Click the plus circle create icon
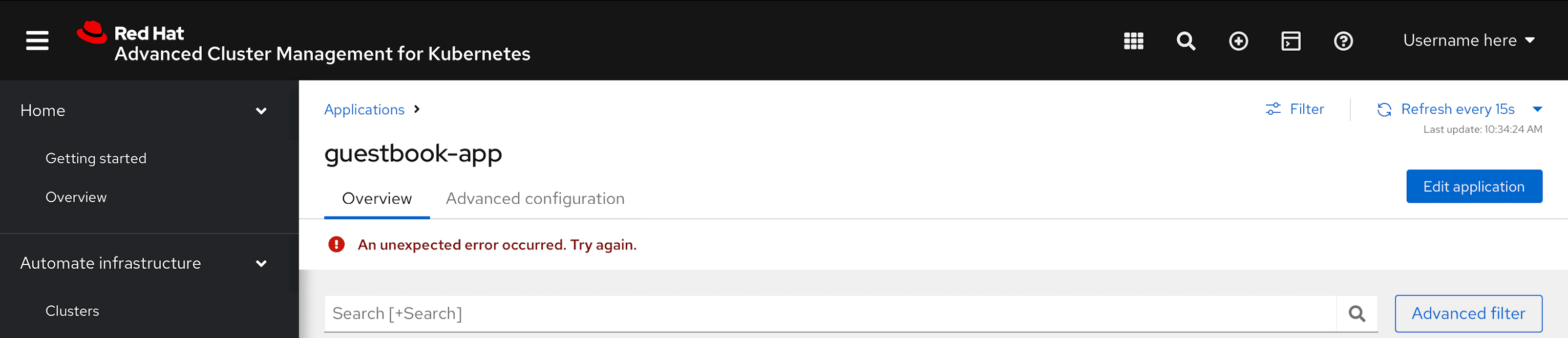Screen dimensions: 1568x338 (x=1238, y=41)
